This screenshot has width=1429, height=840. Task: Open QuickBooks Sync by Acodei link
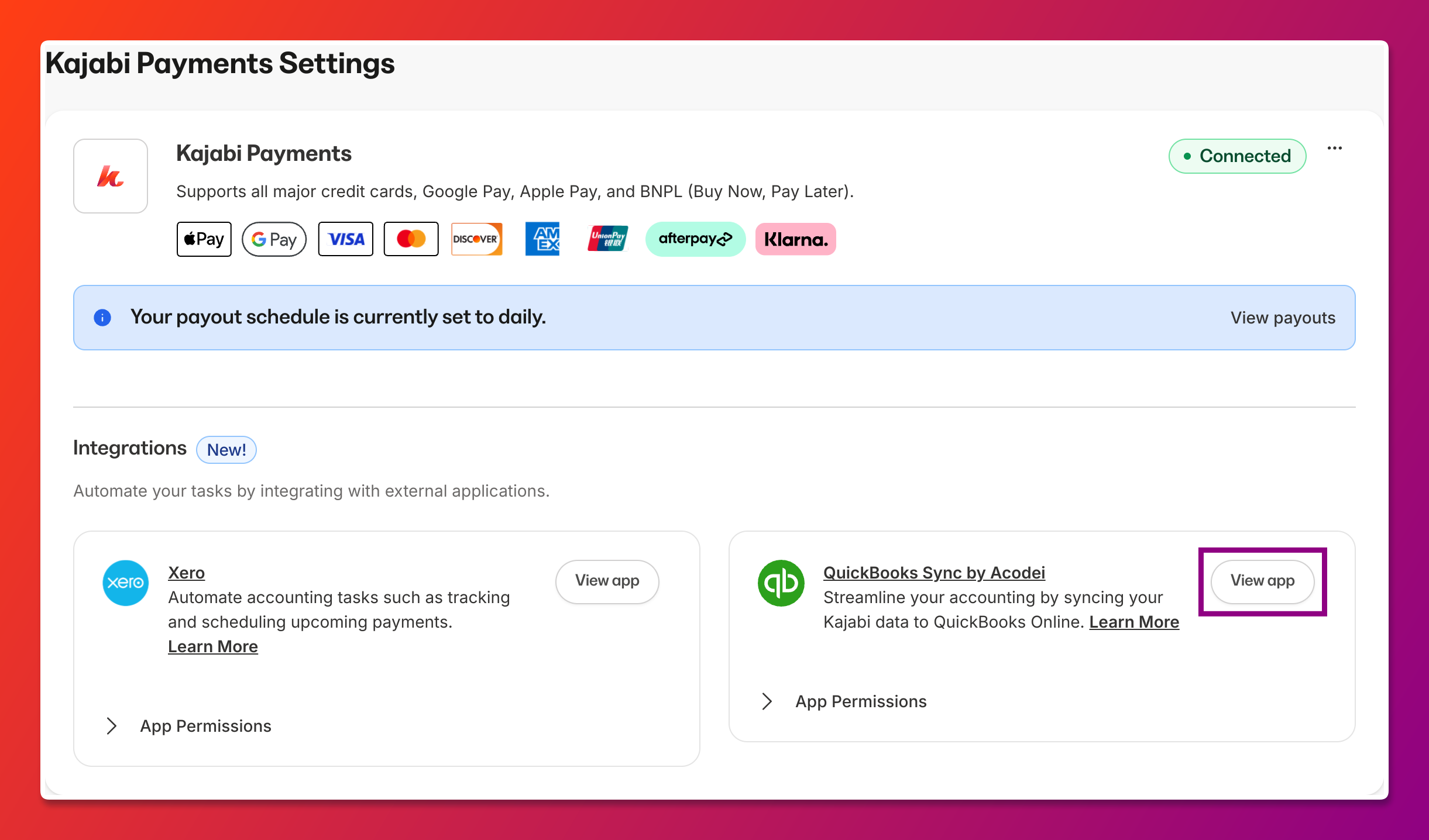point(934,573)
